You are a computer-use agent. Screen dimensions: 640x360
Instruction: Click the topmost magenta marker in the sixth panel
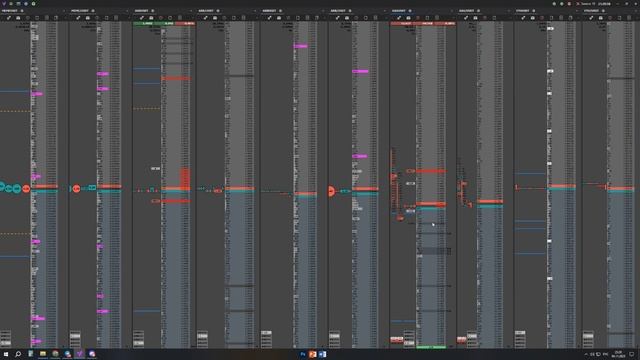tap(360, 71)
